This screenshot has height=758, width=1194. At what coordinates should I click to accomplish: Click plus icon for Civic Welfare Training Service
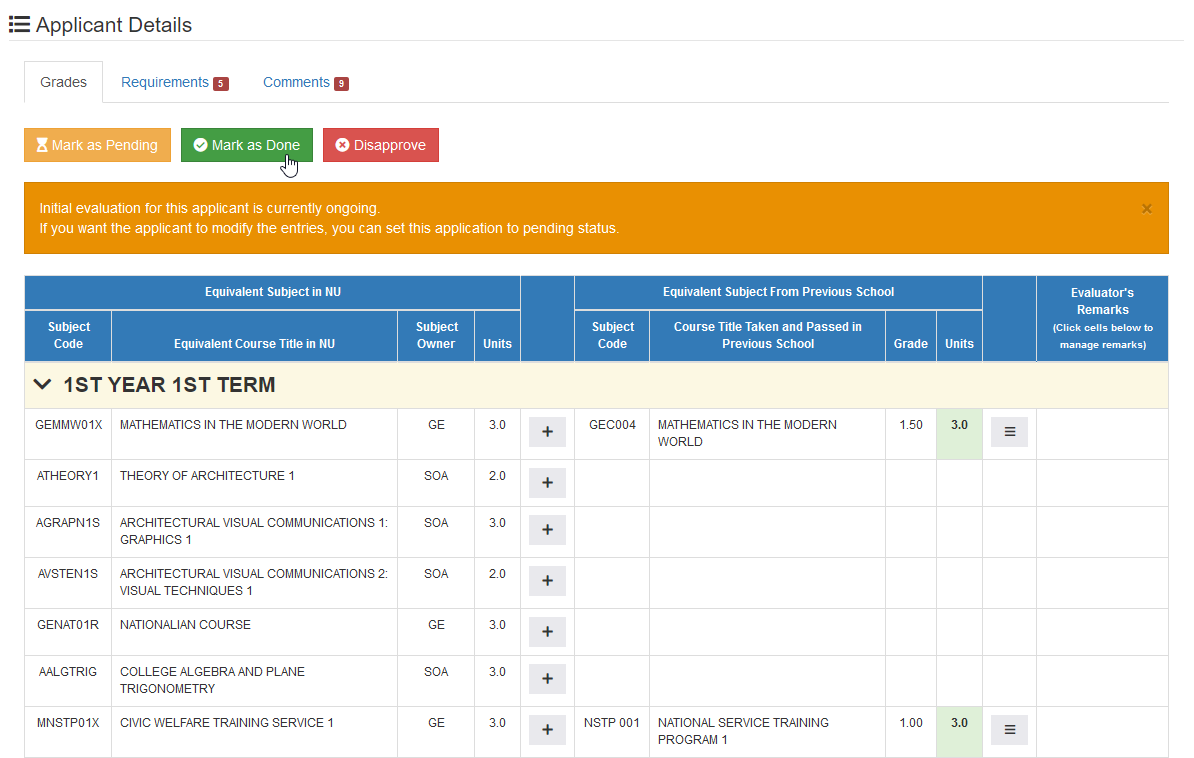tap(547, 730)
